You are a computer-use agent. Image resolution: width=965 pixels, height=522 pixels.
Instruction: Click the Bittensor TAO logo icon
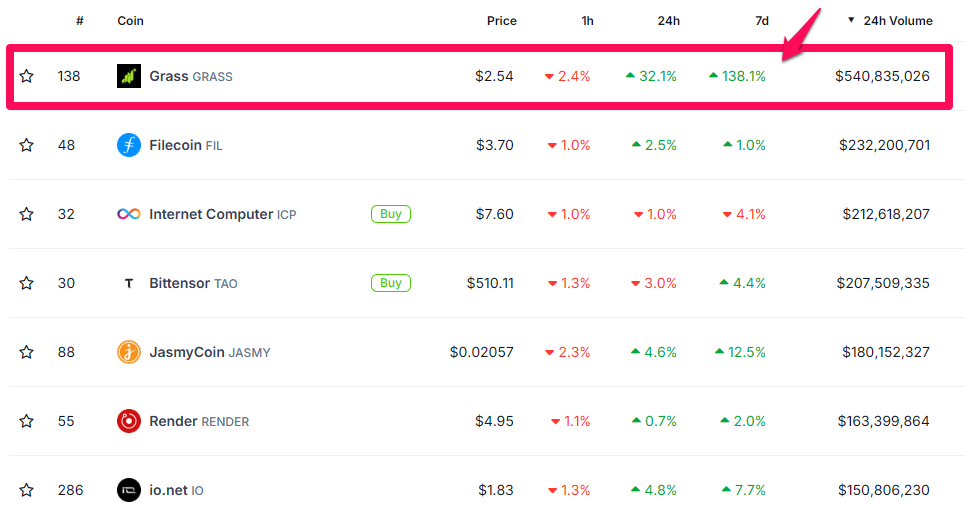coord(129,283)
